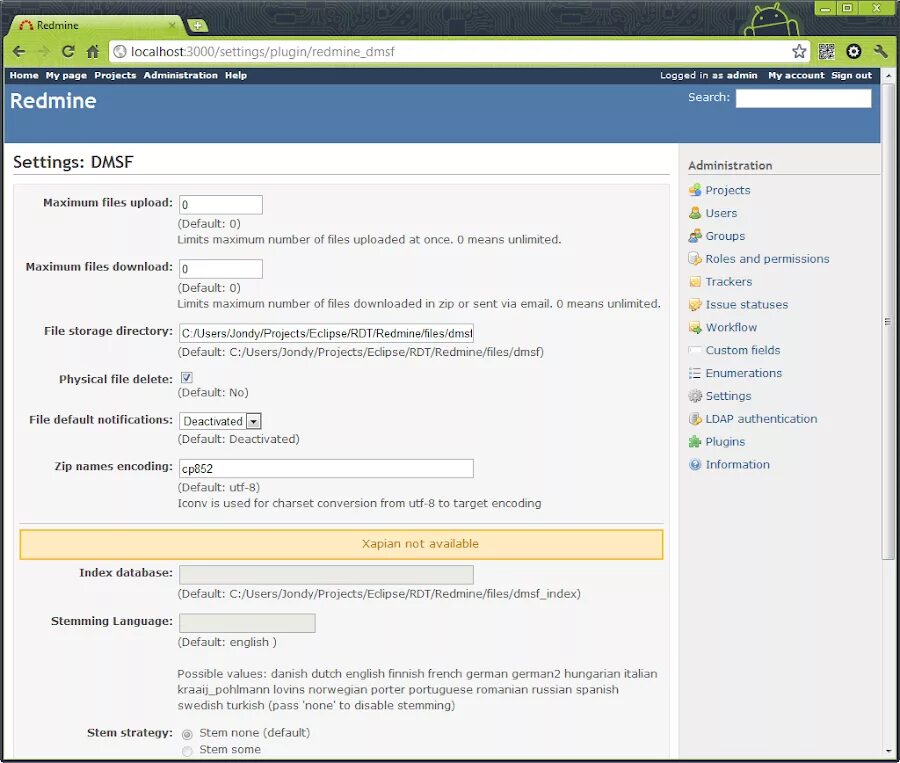The image size is (900, 763).
Task: Click the LDAP authentication icon
Action: (x=695, y=419)
